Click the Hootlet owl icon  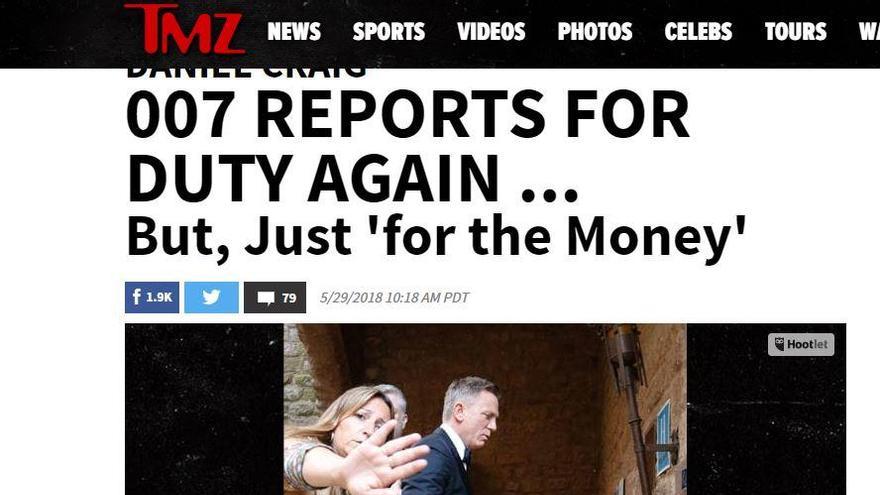(779, 344)
